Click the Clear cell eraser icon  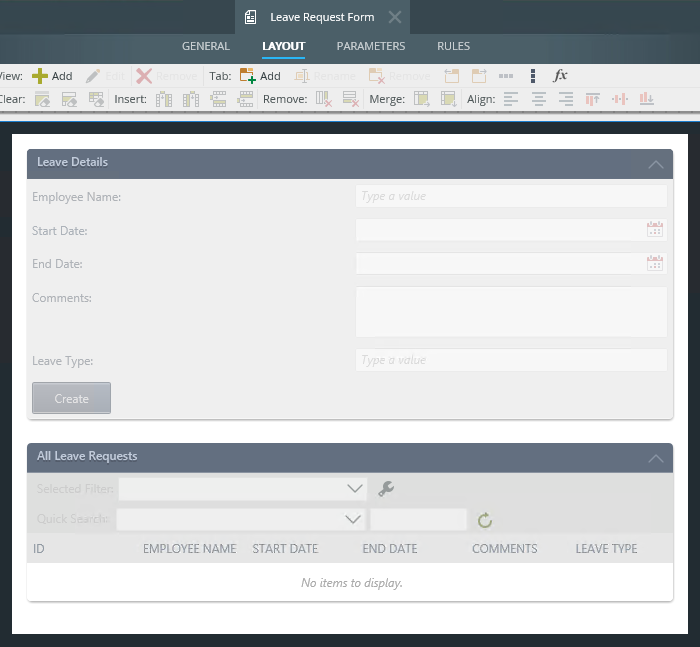point(42,99)
